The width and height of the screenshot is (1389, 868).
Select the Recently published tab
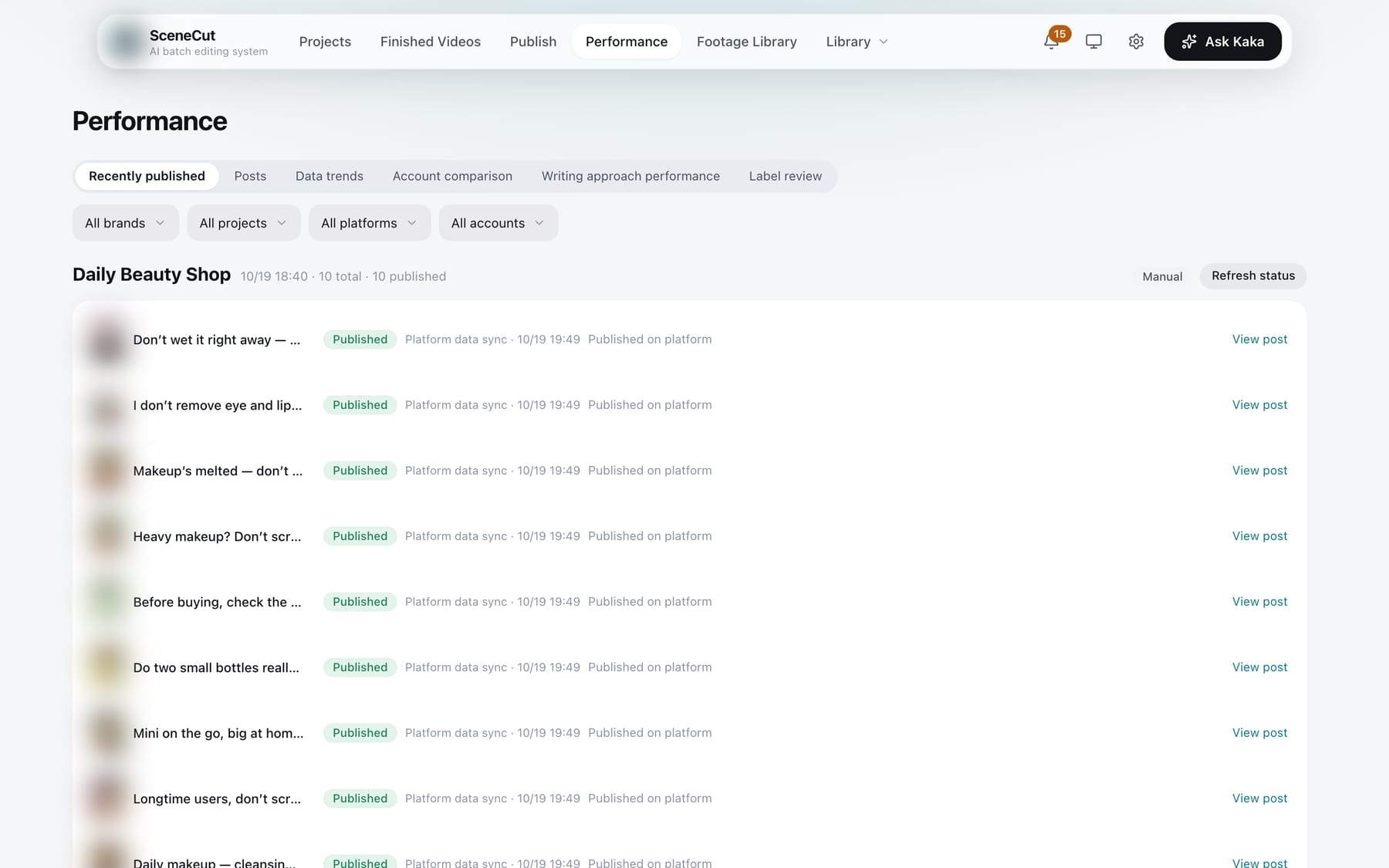click(x=147, y=176)
